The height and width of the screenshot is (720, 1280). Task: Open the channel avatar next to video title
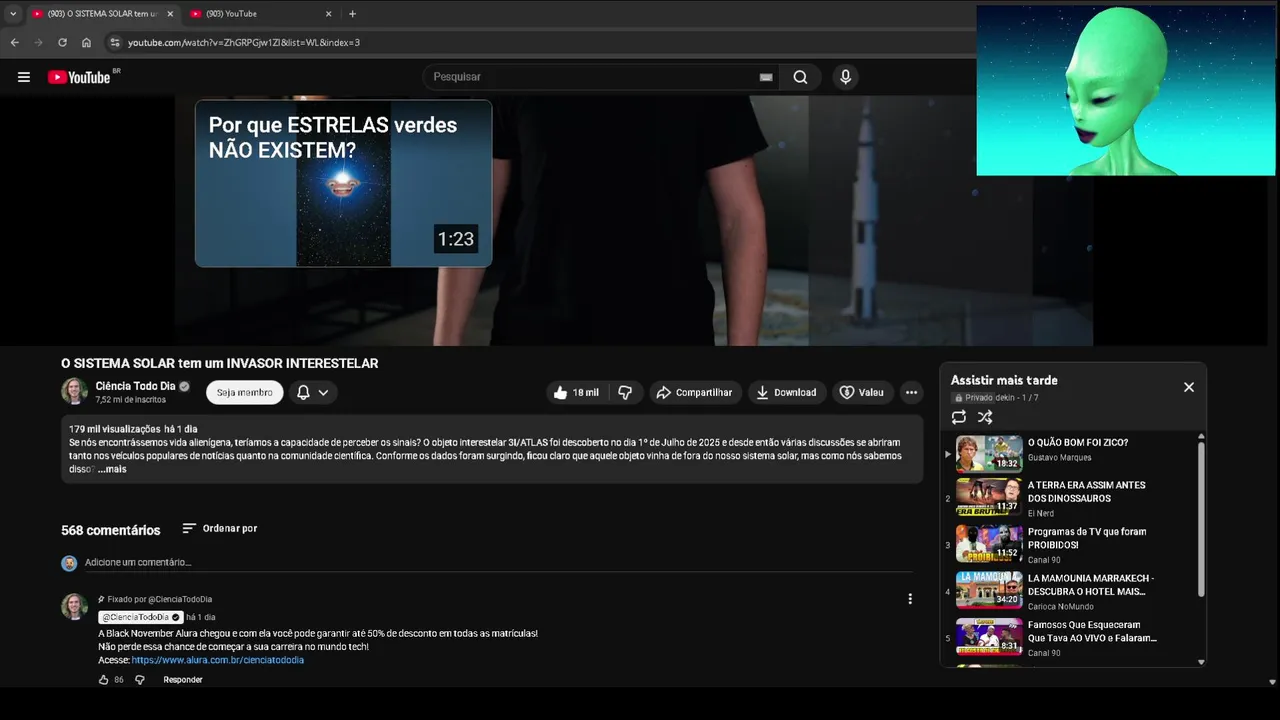pos(74,392)
